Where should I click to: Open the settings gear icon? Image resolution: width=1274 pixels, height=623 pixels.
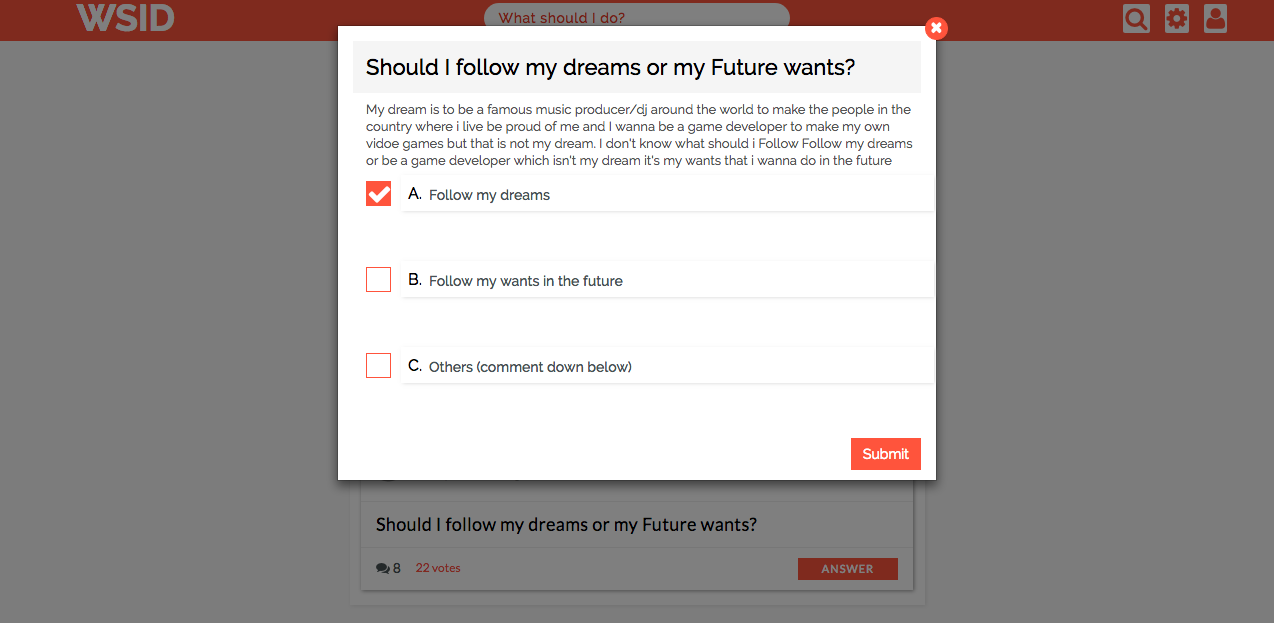(1176, 18)
